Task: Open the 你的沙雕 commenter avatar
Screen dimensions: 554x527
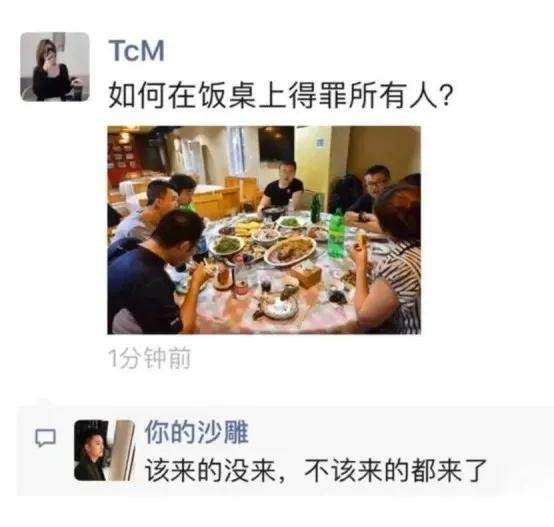Action: coord(105,450)
